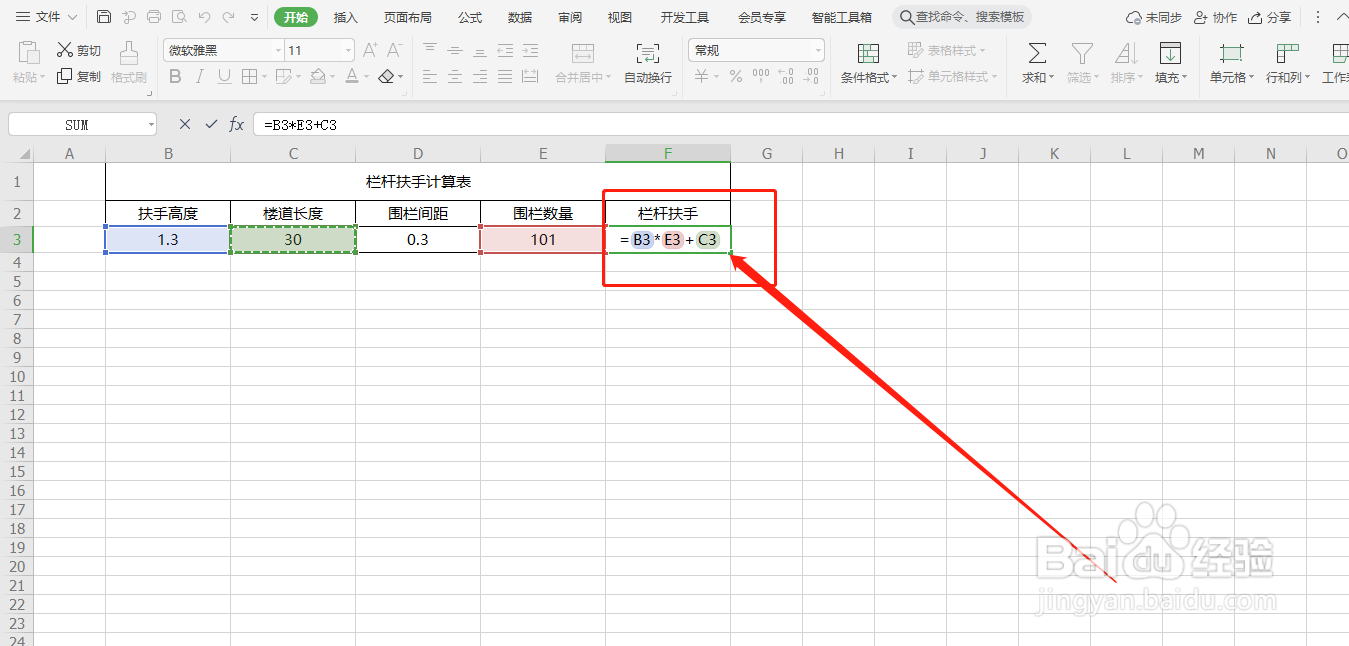Center cell text horizontally
The width and height of the screenshot is (1349, 646).
click(x=455, y=76)
